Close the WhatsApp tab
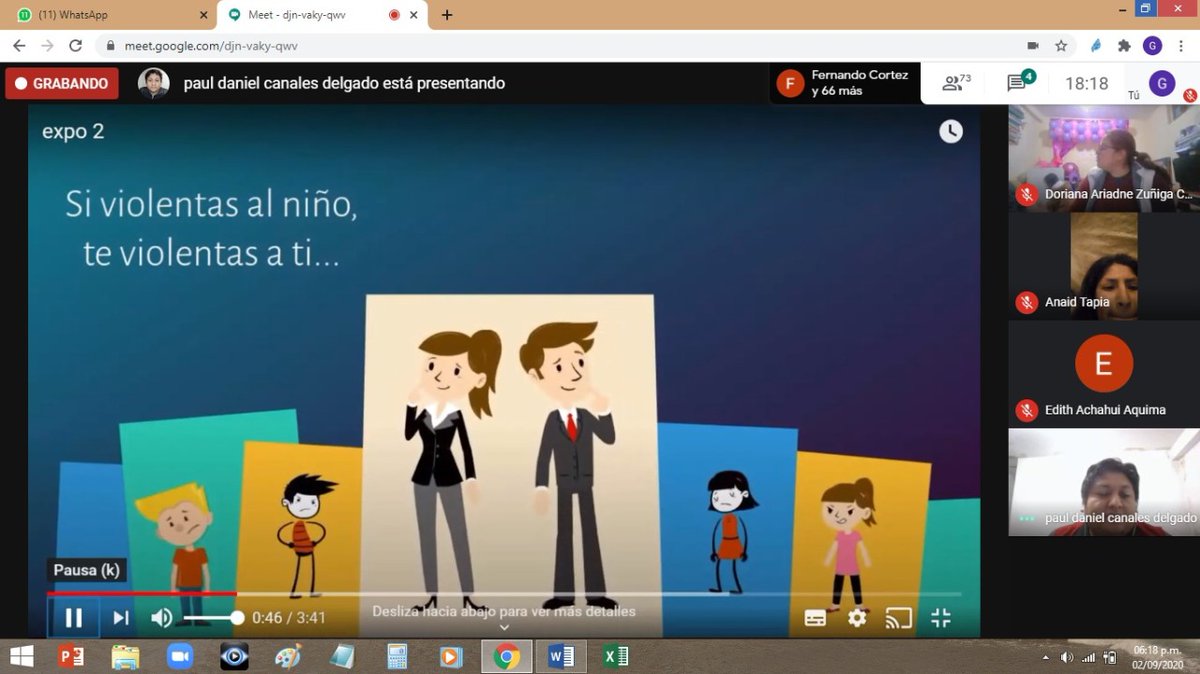Screen dimensions: 1200x674 (x=203, y=15)
